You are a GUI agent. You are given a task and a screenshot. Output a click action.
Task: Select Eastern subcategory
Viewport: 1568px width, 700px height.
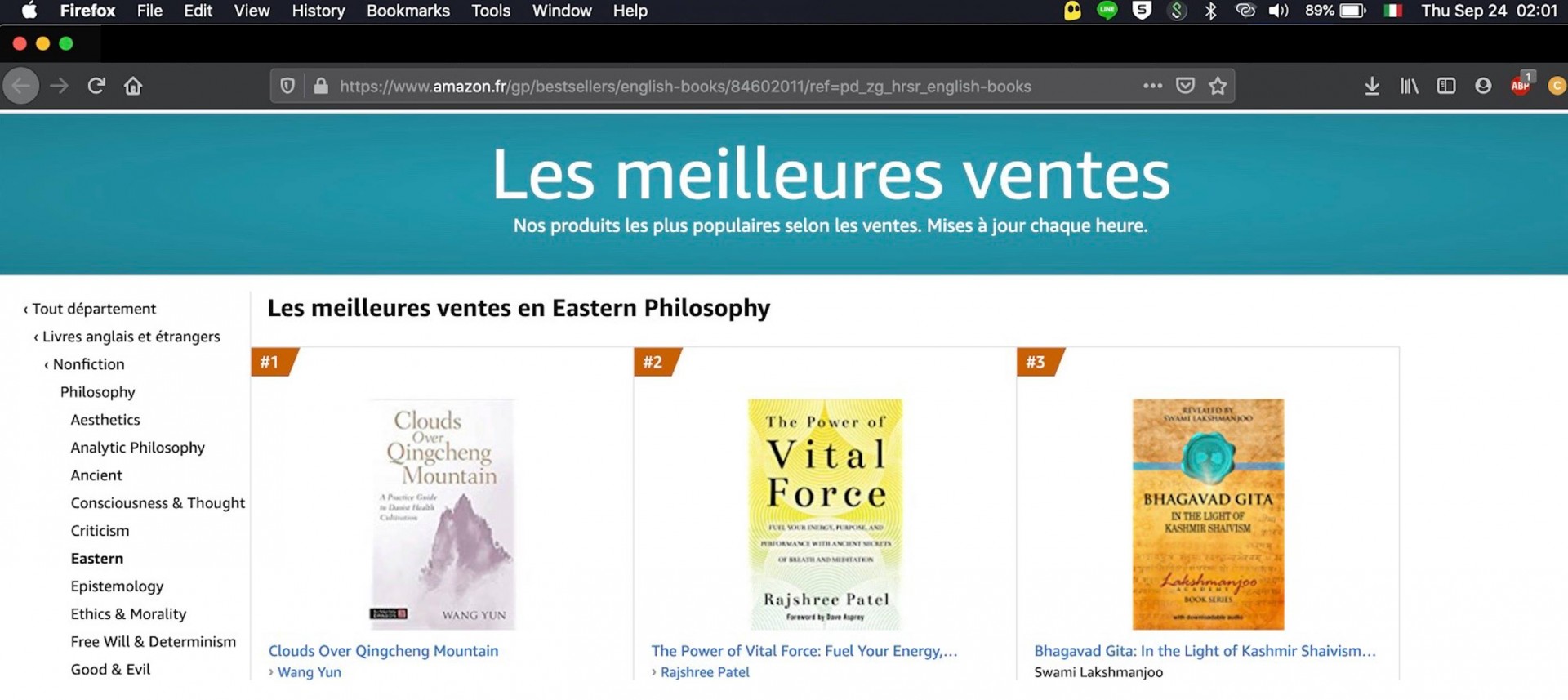point(97,559)
